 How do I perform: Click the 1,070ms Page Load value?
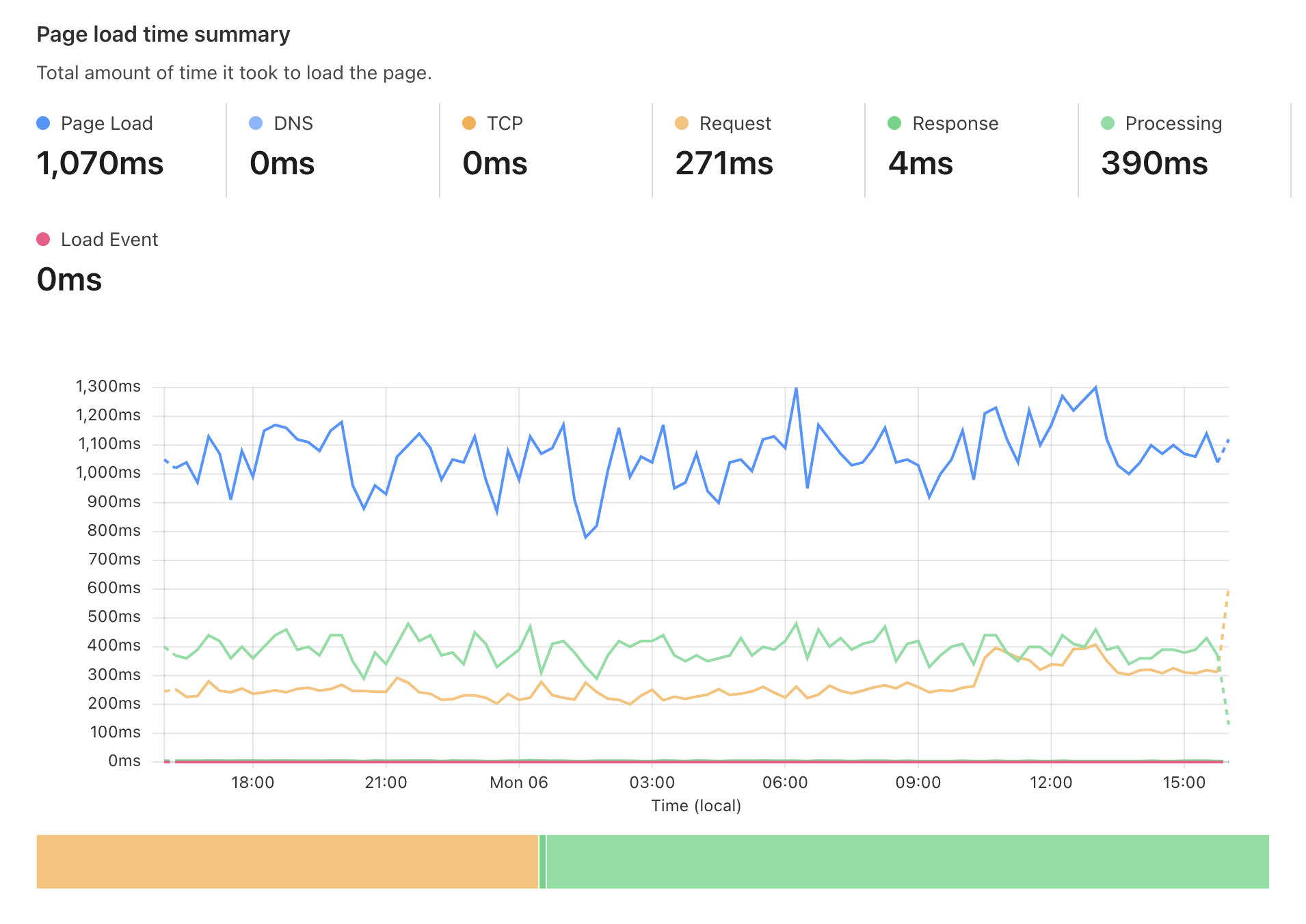point(101,164)
